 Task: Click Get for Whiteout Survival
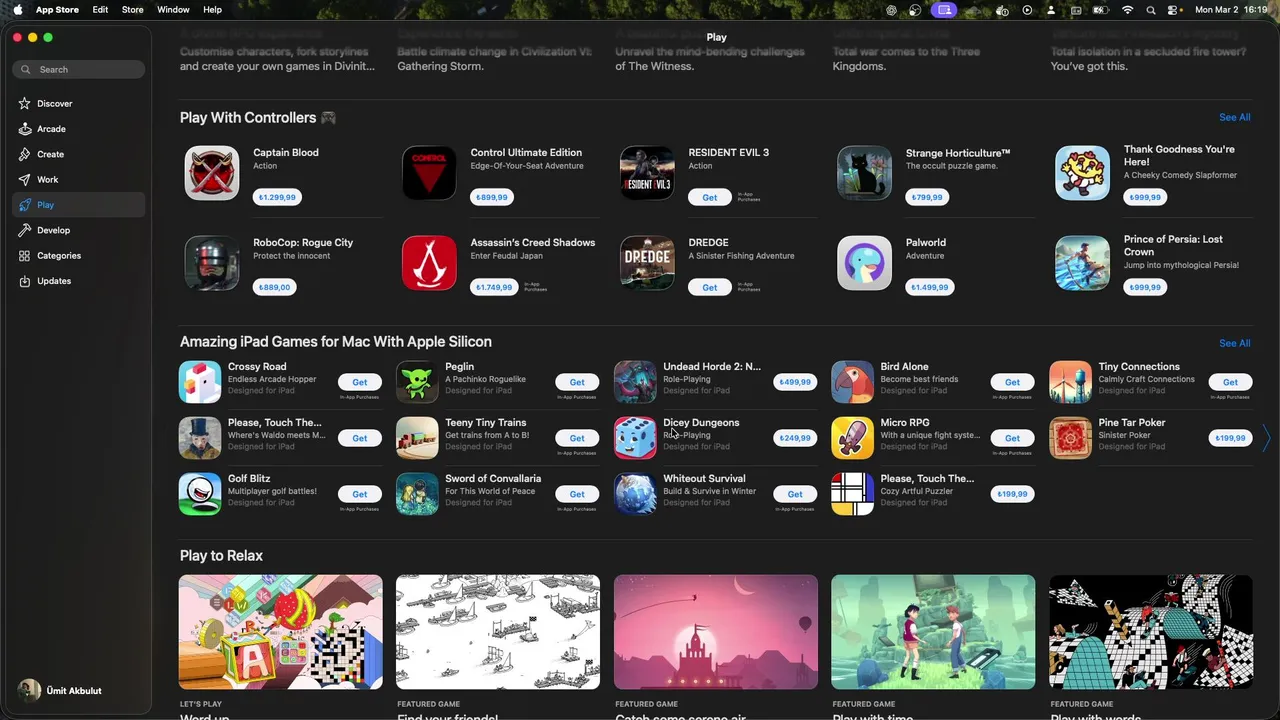coord(795,494)
